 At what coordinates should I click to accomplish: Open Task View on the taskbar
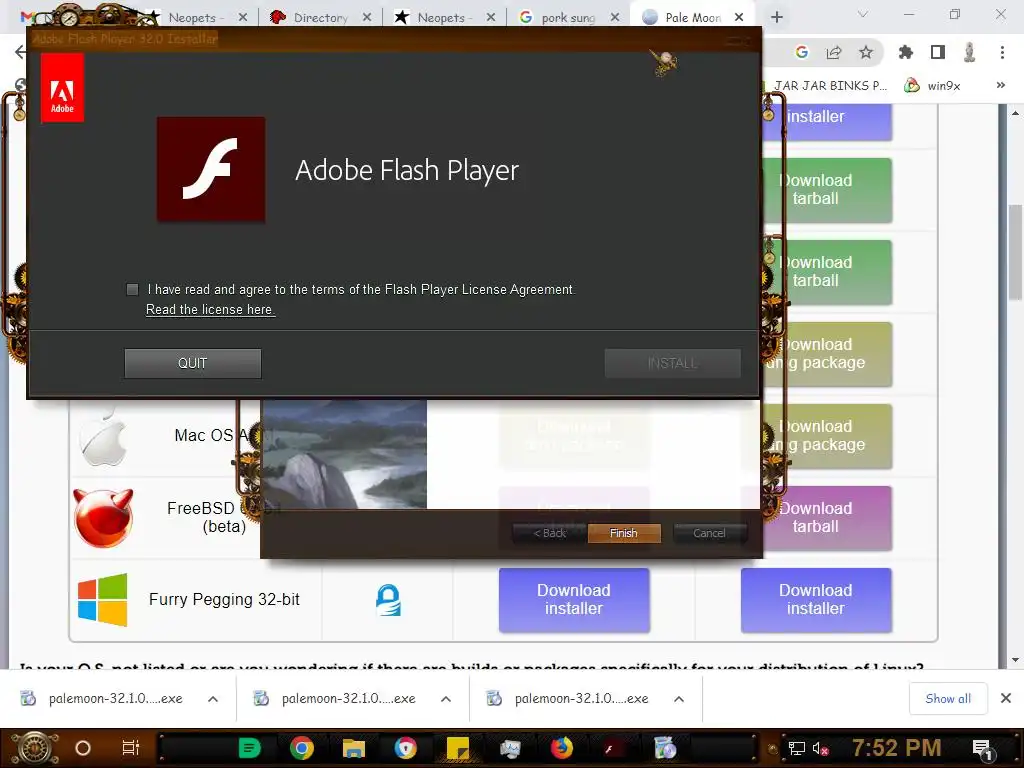(x=131, y=748)
